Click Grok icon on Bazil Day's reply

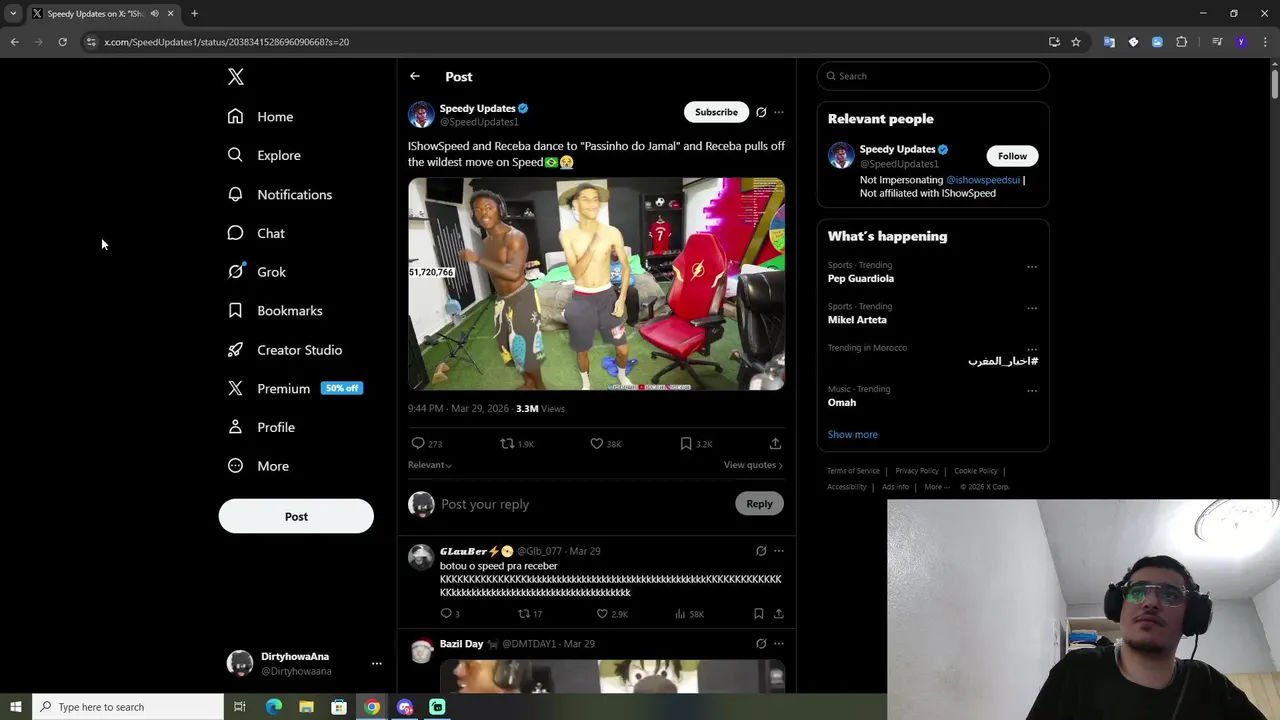[x=761, y=644]
